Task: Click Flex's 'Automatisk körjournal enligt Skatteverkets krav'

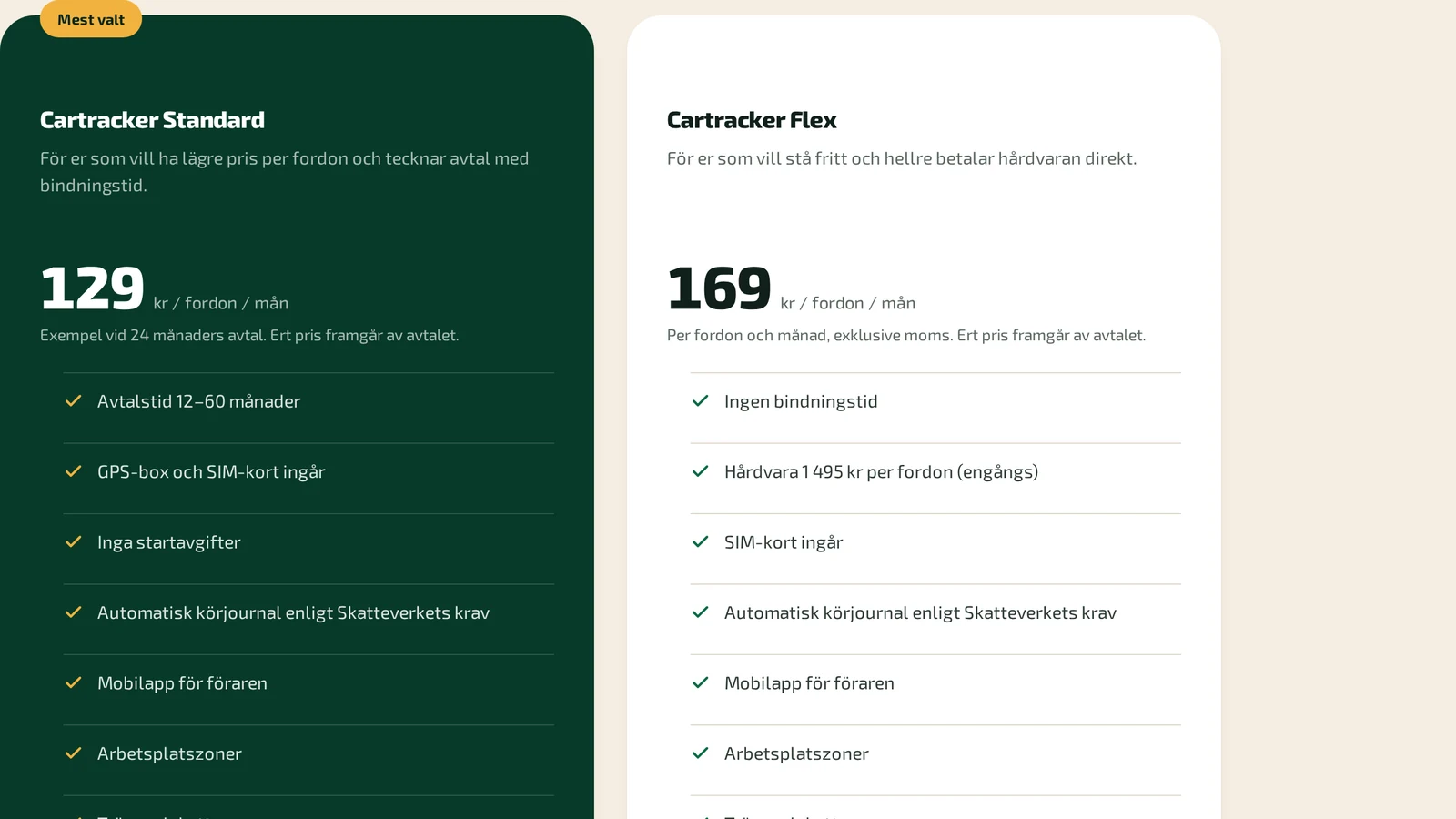Action: (920, 613)
